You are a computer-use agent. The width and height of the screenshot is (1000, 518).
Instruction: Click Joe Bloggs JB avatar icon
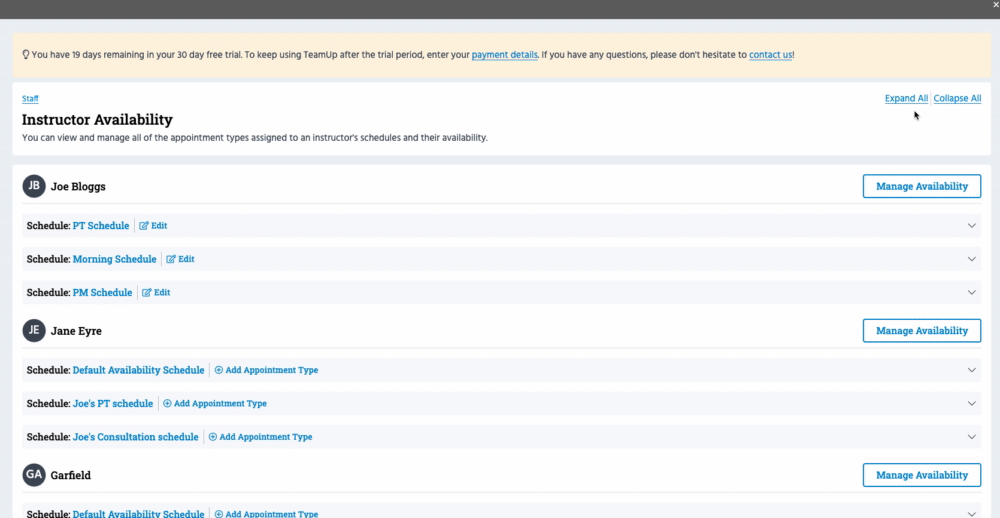pos(34,186)
